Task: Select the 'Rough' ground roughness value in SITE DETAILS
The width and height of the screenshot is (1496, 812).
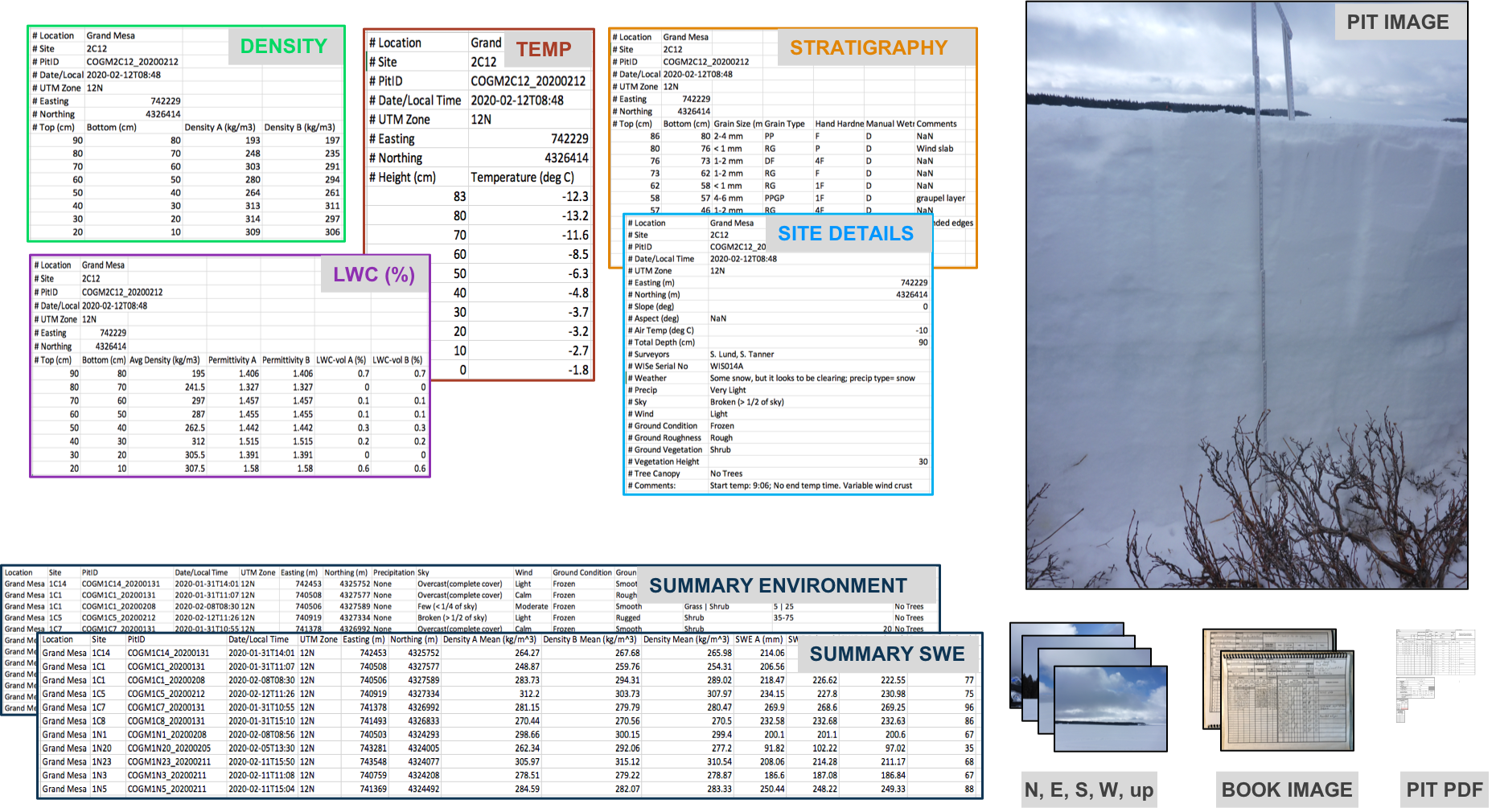Action: 721,438
